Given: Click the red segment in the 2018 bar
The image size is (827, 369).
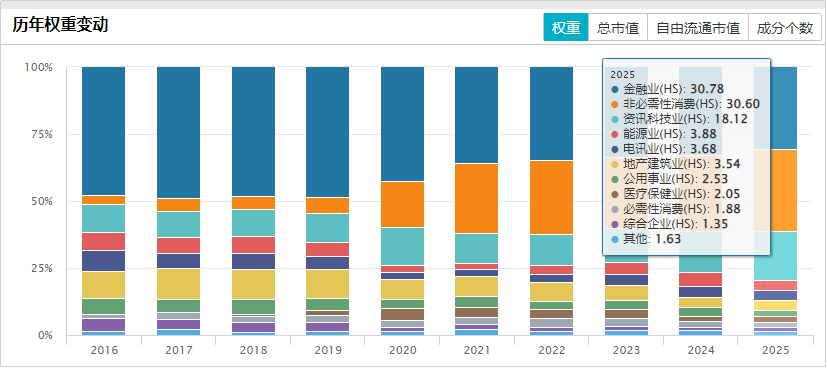Looking at the screenshot, I should click(x=253, y=245).
